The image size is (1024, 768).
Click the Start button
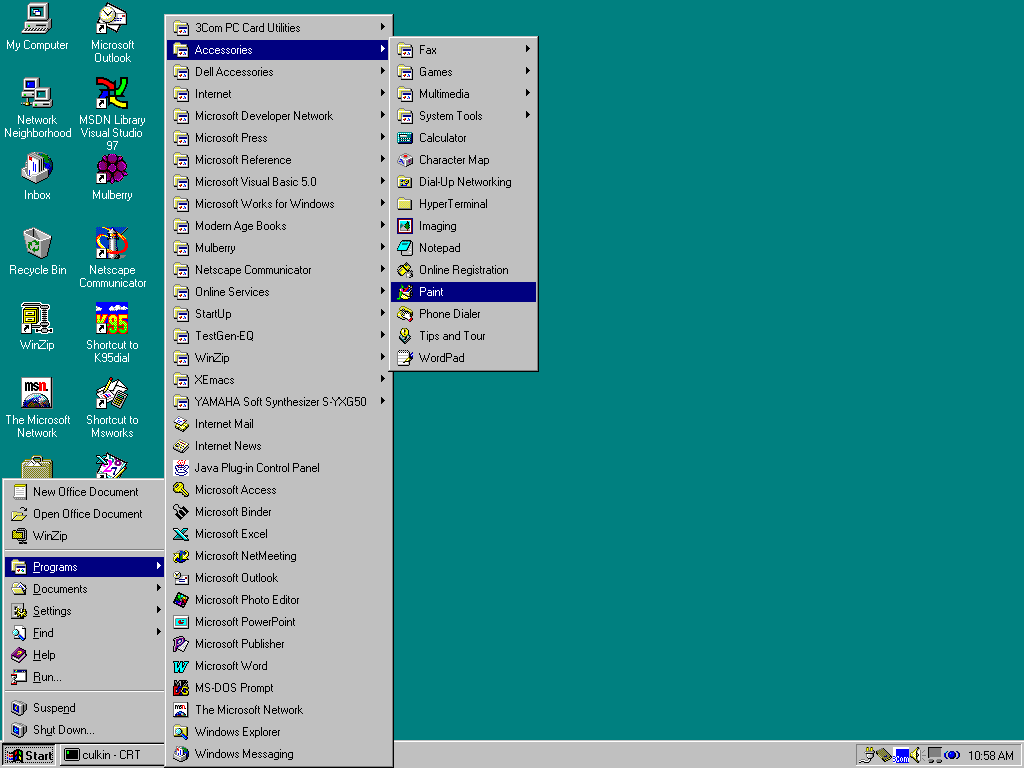[29, 756]
